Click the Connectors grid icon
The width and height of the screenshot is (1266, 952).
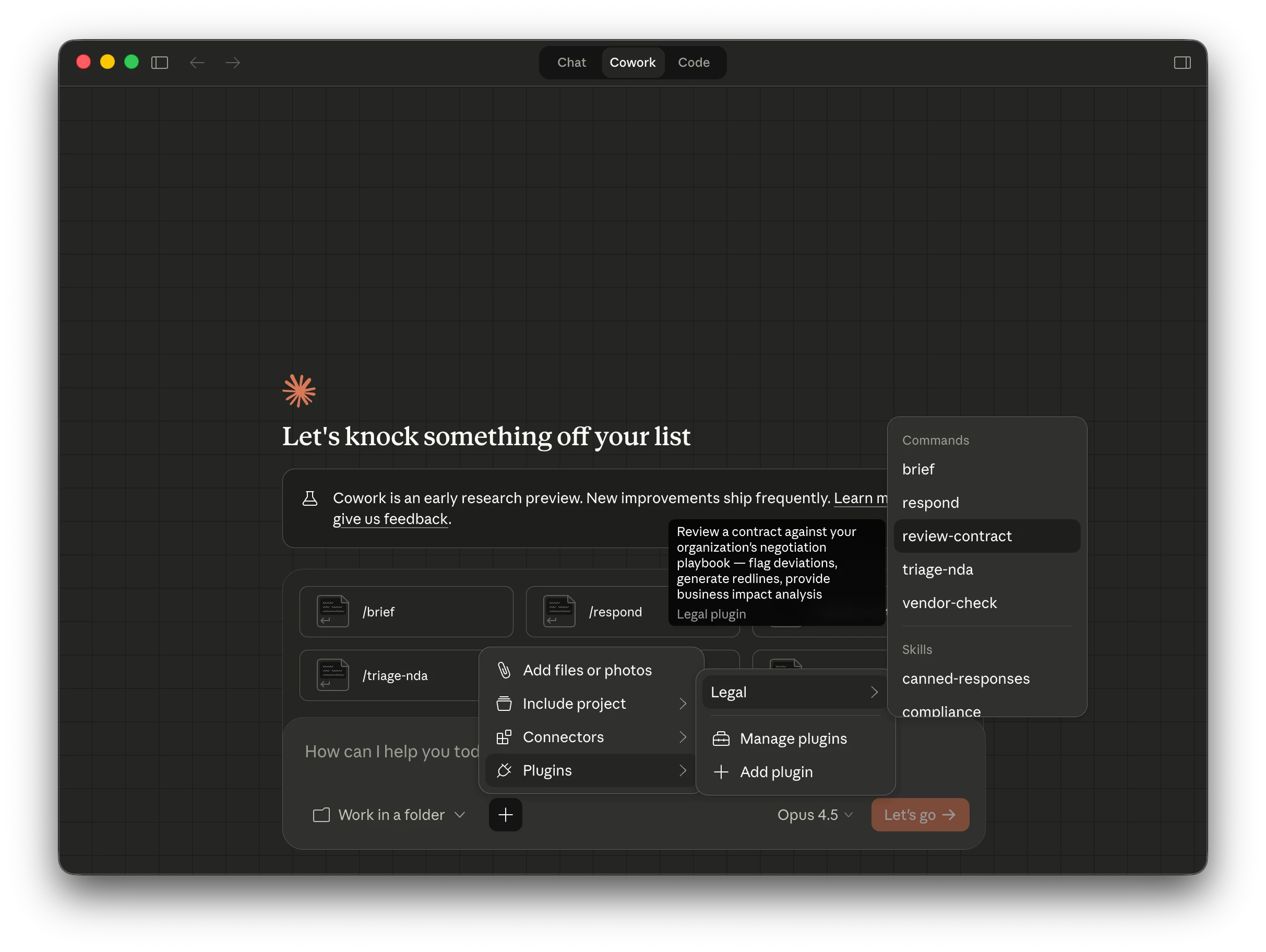tap(504, 737)
